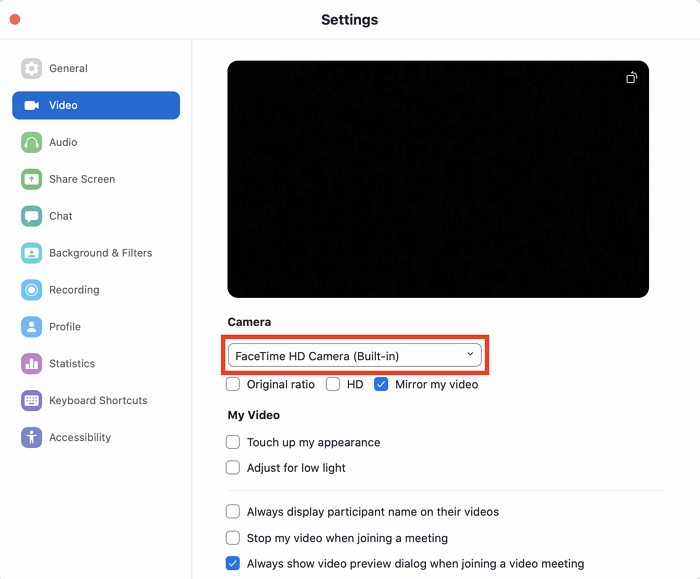Switch to Keyboard Shortcuts settings
700x579 pixels.
[98, 401]
